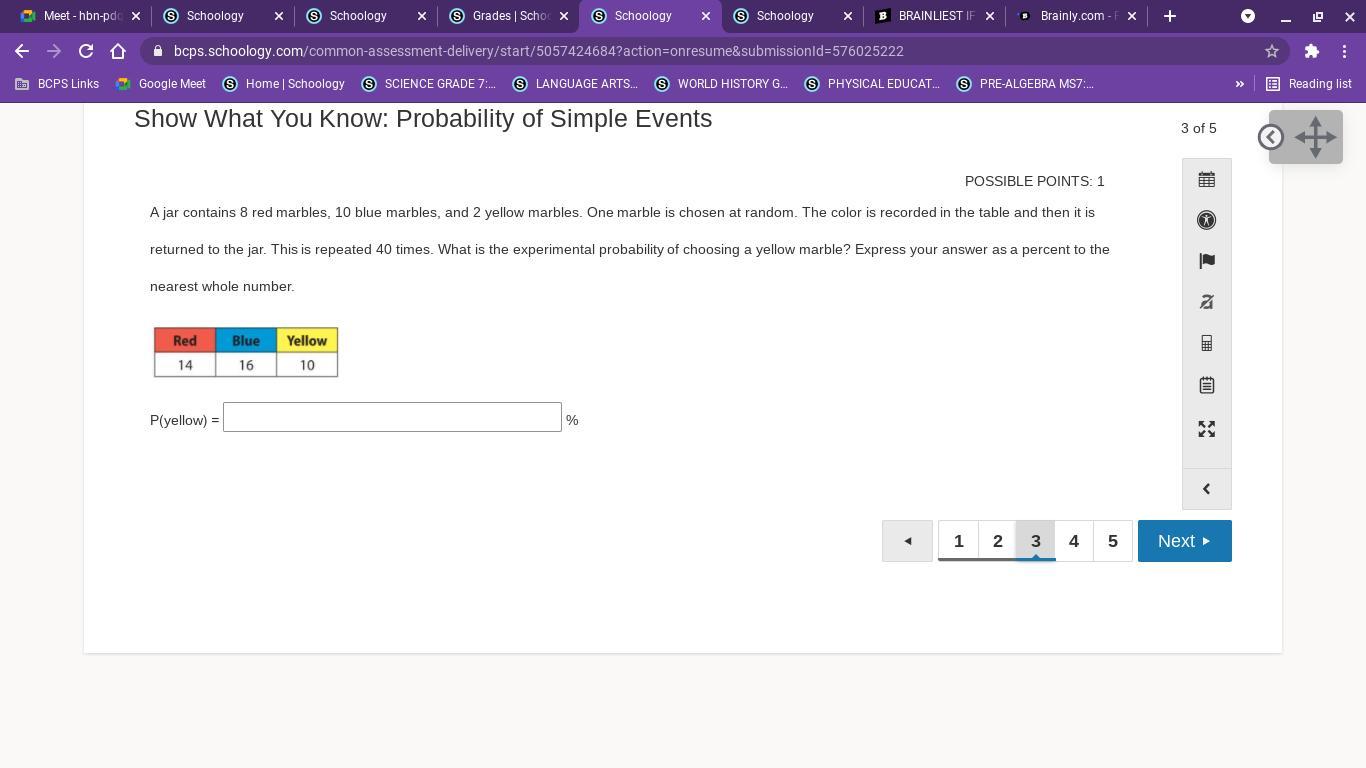The image size is (1366, 768).
Task: Close the BRAINLIEST tab
Action: pyautogui.click(x=990, y=16)
